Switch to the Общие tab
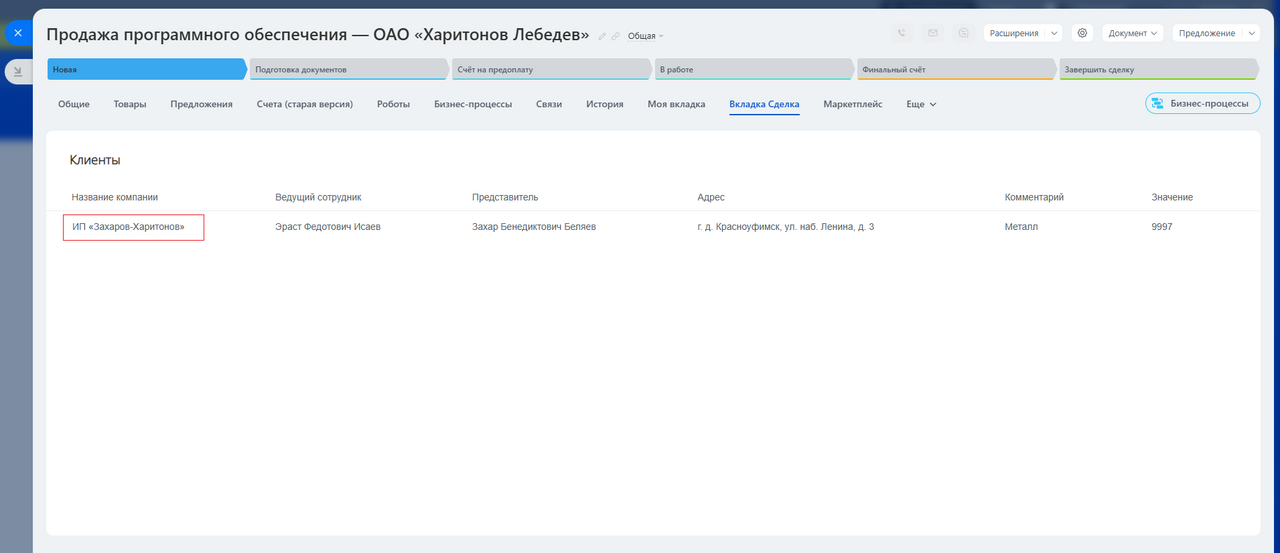The width and height of the screenshot is (1280, 553). pos(74,104)
